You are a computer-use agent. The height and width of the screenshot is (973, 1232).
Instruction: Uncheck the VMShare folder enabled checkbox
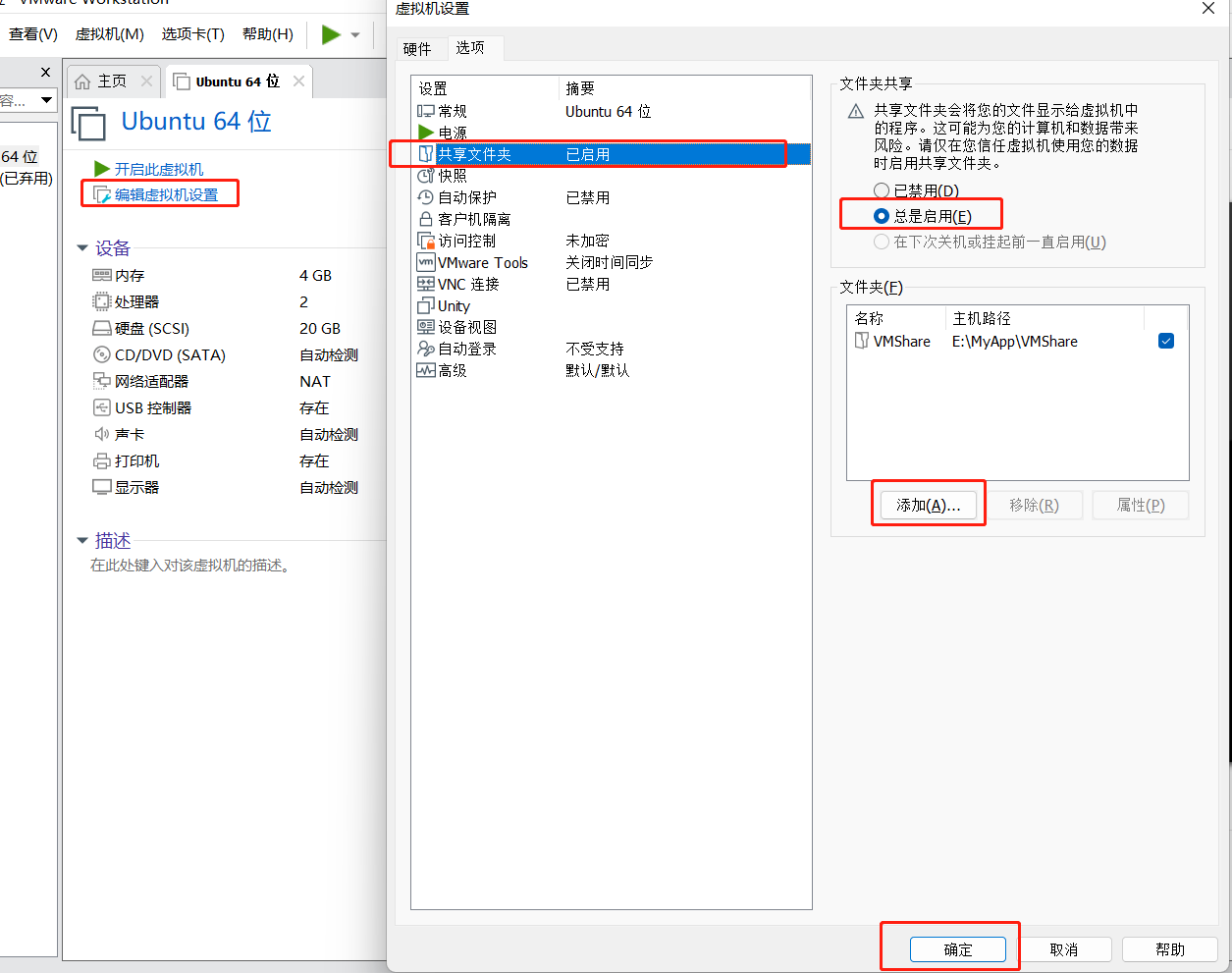click(x=1166, y=341)
